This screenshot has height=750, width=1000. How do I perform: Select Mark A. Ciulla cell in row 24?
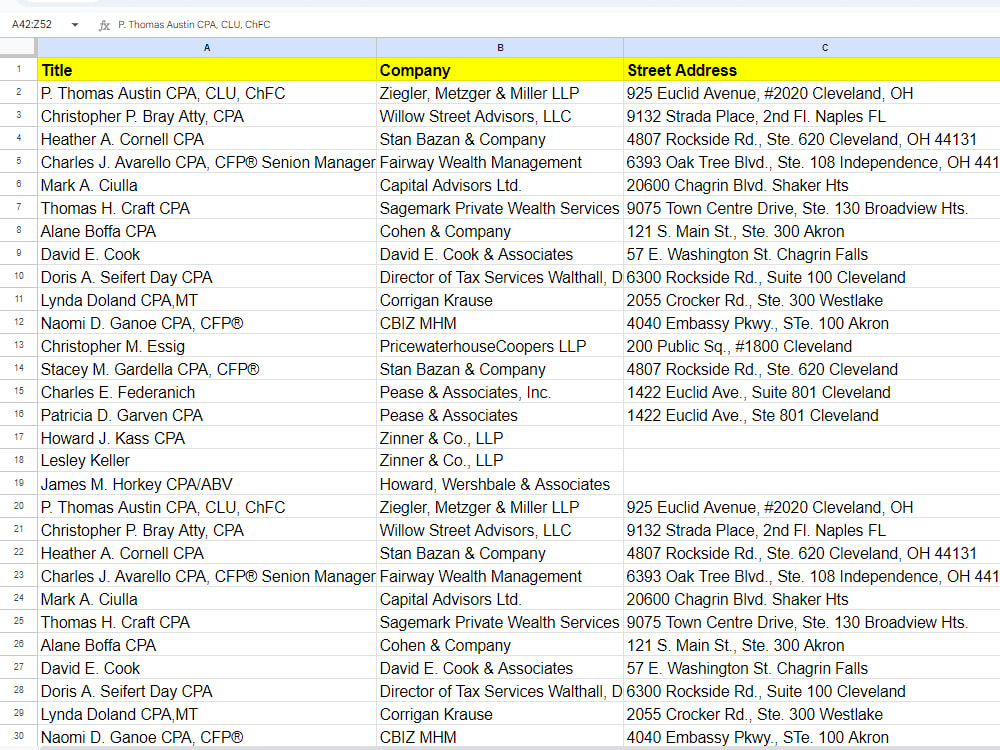tap(207, 599)
